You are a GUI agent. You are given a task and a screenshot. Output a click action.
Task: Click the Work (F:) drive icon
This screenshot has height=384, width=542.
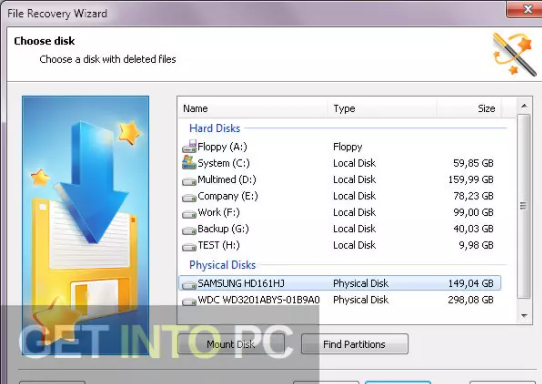tap(189, 214)
